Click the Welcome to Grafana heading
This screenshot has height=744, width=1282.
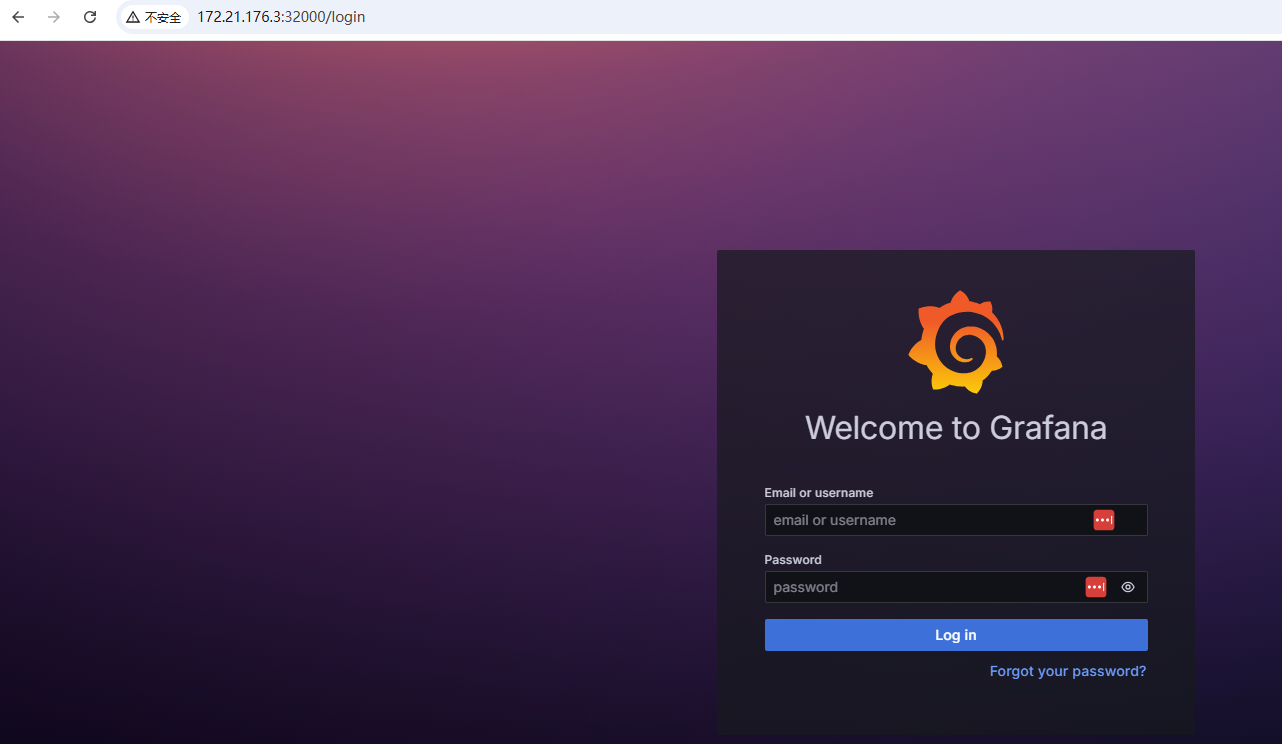point(956,428)
